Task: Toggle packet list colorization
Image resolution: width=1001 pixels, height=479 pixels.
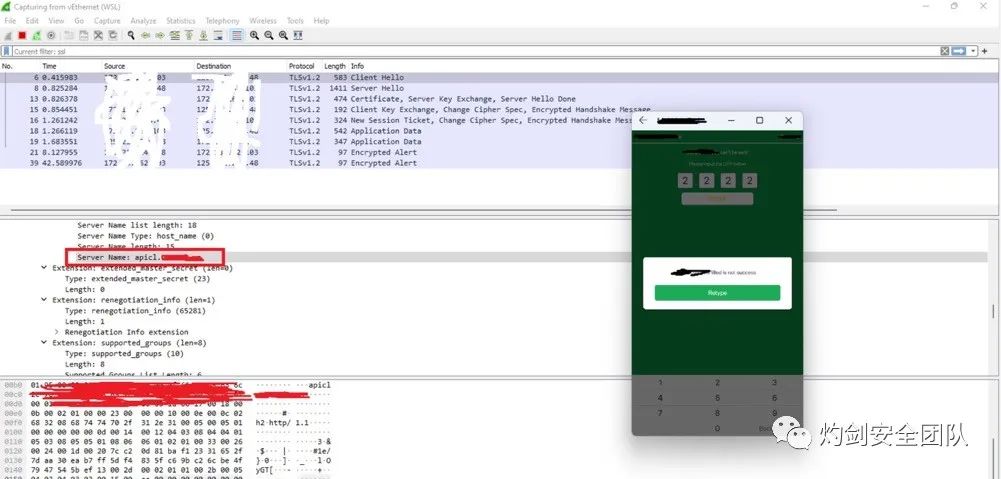Action: (x=237, y=36)
